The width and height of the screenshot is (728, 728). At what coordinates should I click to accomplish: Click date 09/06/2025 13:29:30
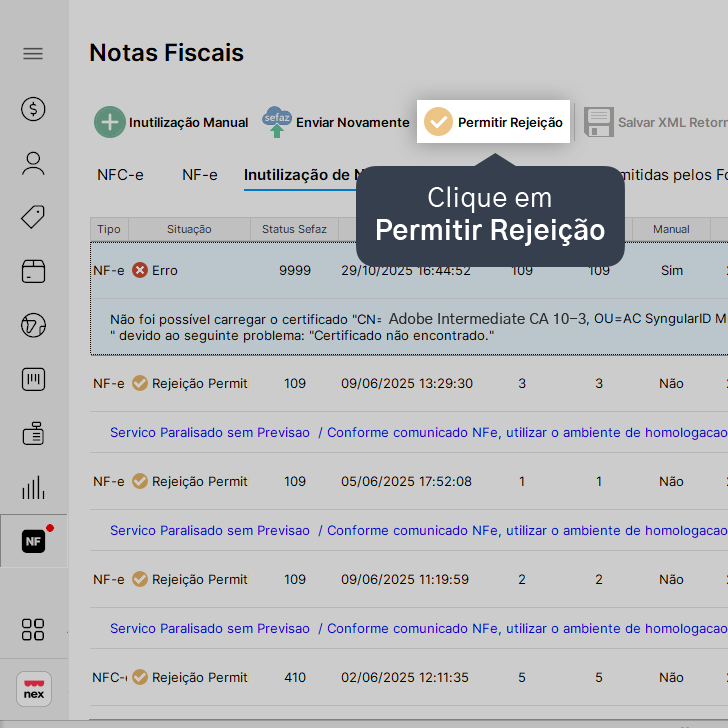coord(407,384)
